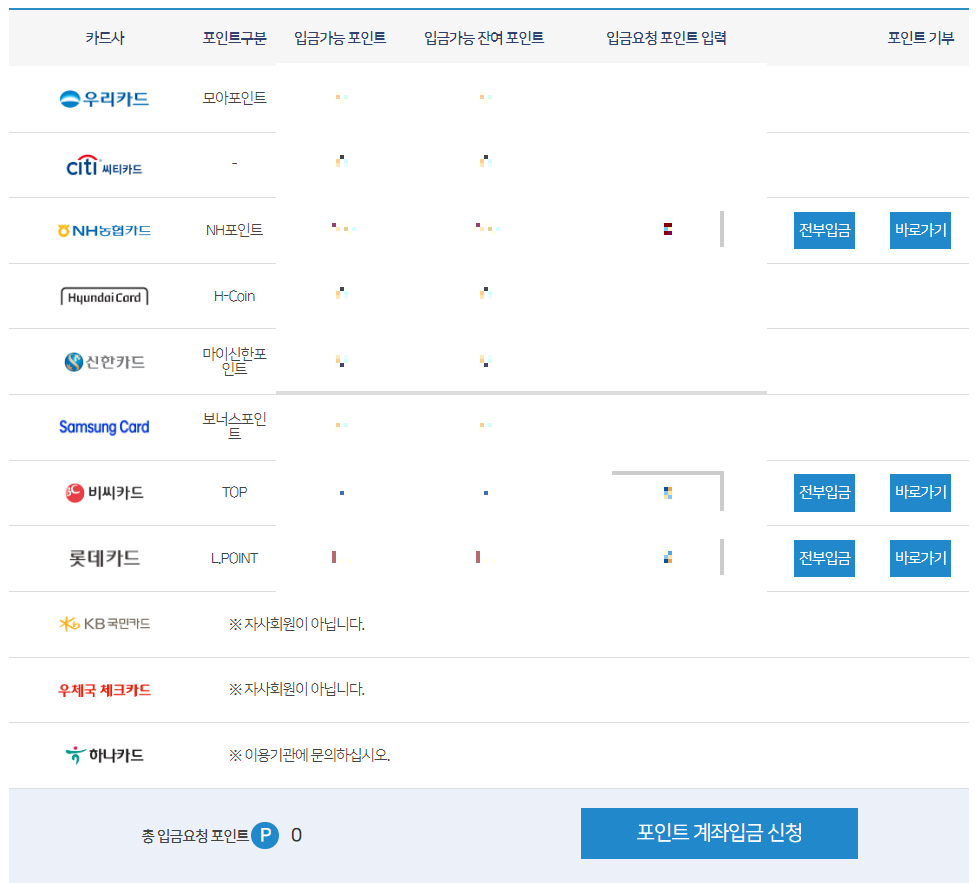Click the 하나카드 logo
The height and width of the screenshot is (883, 978).
pos(104,755)
